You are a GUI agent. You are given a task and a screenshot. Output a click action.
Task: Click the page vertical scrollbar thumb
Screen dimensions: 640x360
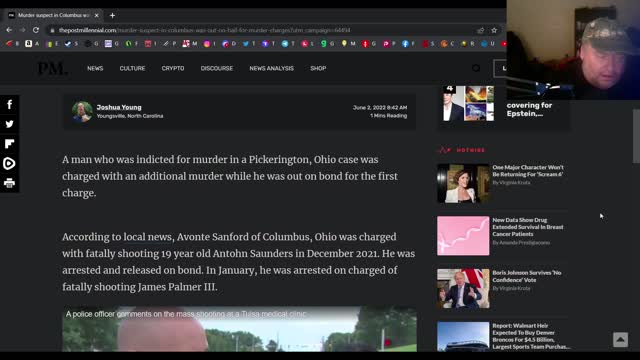(x=636, y=136)
